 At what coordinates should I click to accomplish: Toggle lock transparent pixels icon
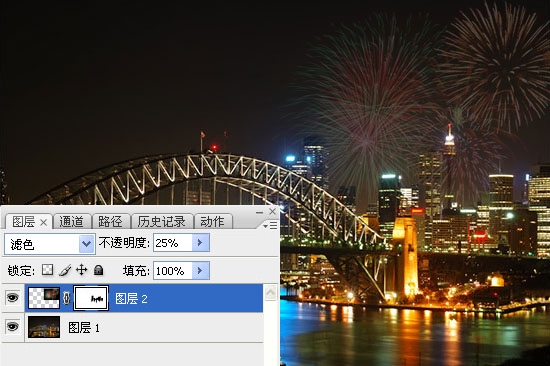click(x=48, y=270)
